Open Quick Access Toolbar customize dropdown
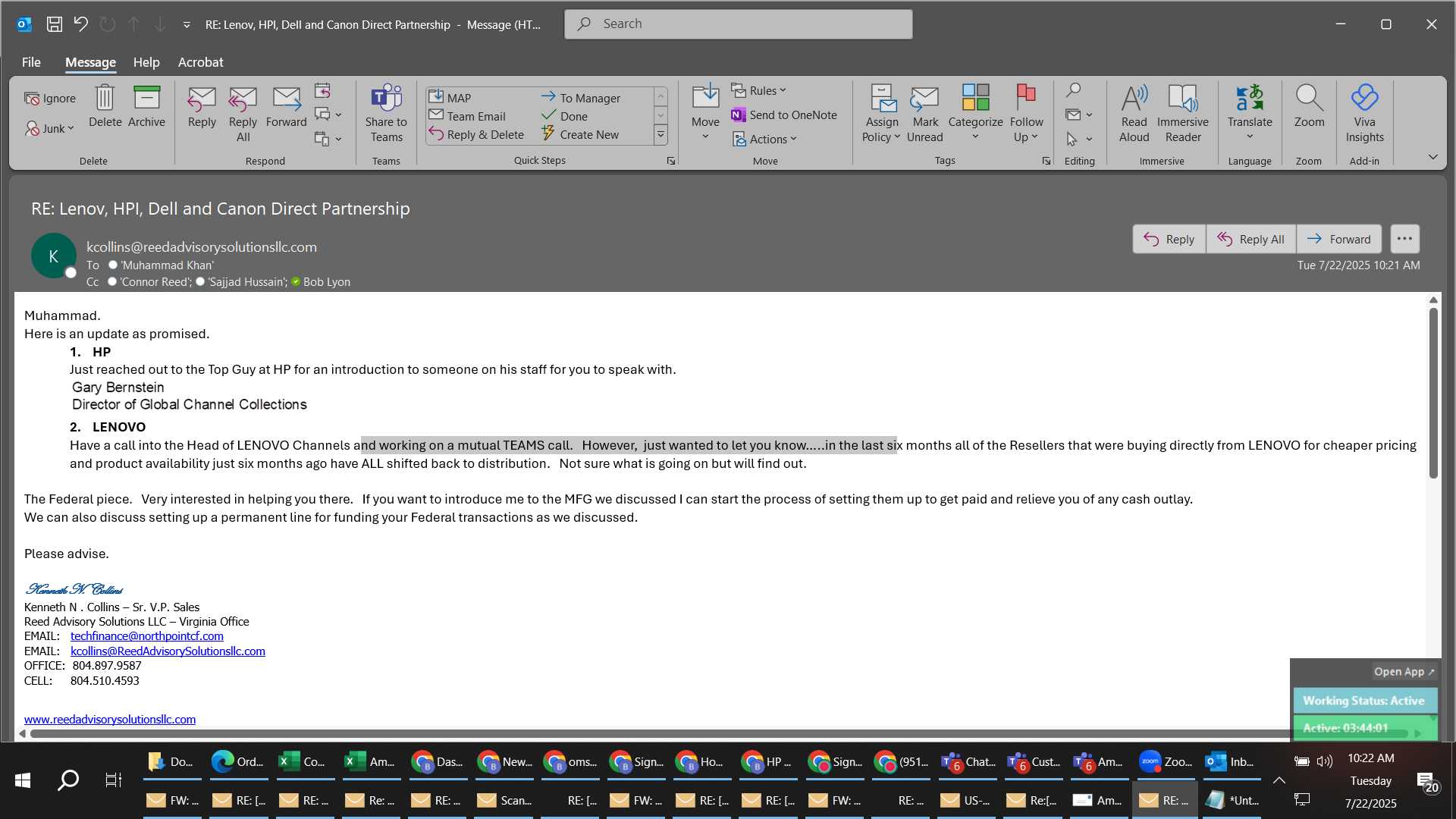 [x=187, y=24]
